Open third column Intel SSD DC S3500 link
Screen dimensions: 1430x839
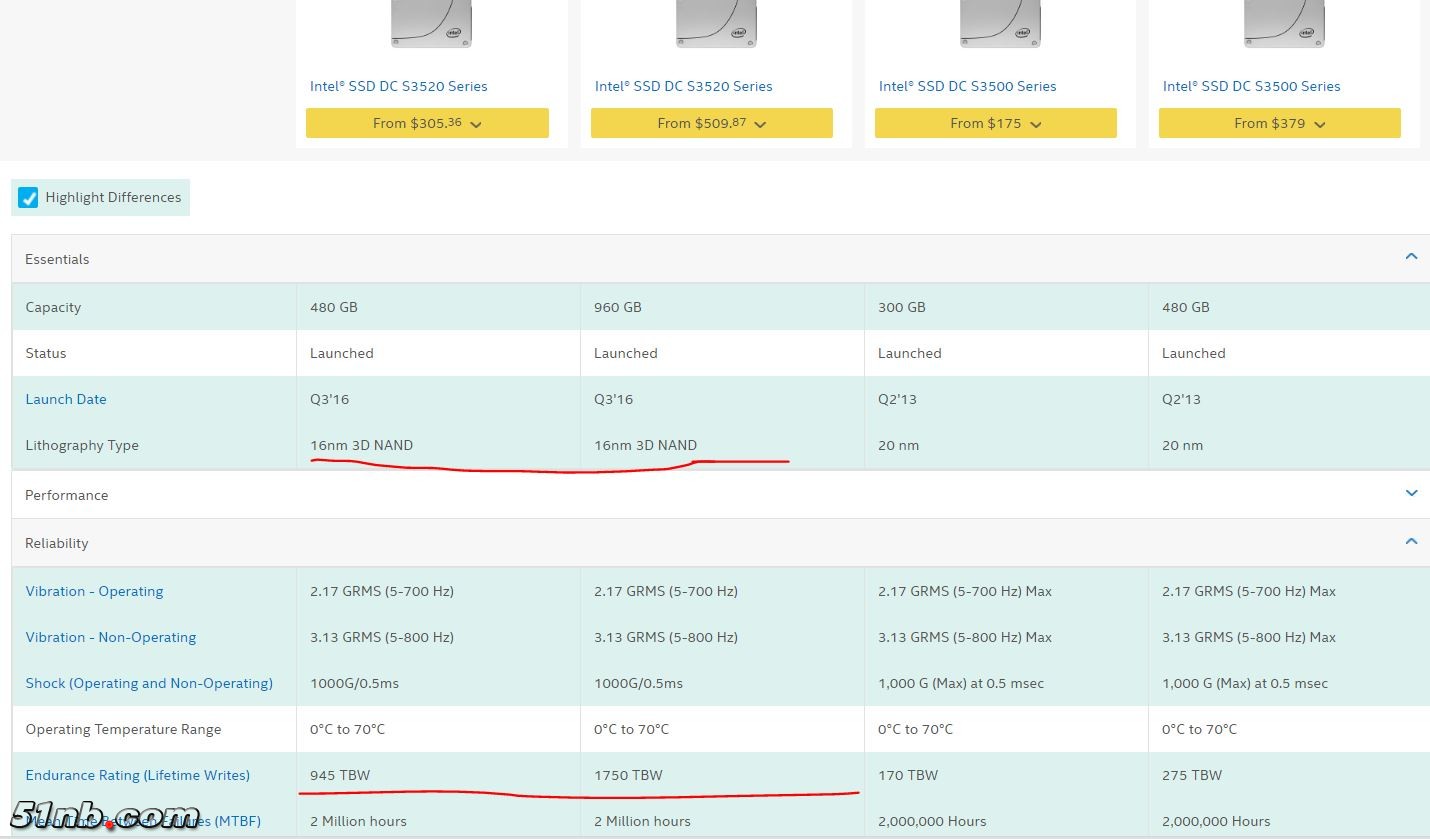pyautogui.click(x=968, y=86)
